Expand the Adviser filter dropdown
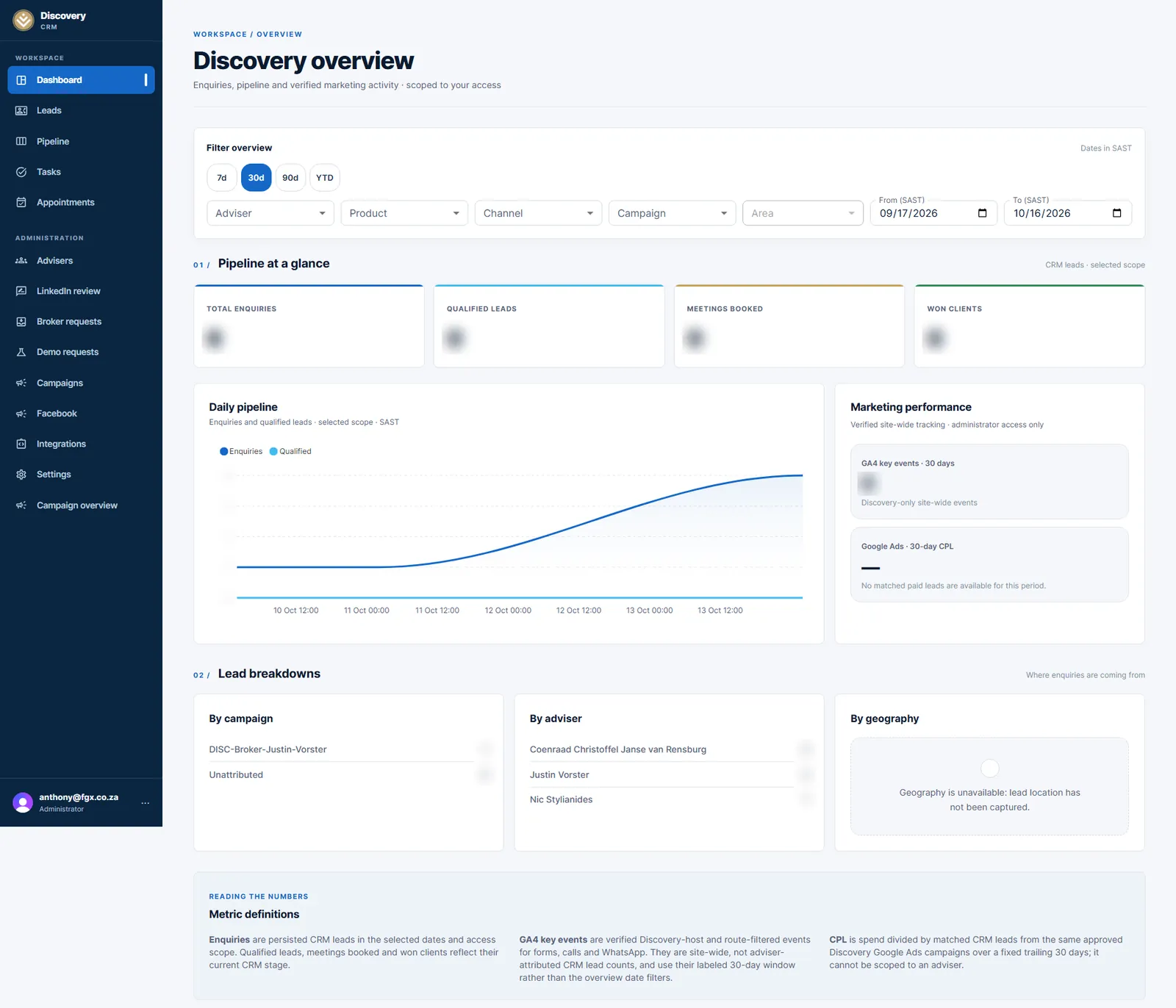This screenshot has height=1008, width=1176. 270,213
